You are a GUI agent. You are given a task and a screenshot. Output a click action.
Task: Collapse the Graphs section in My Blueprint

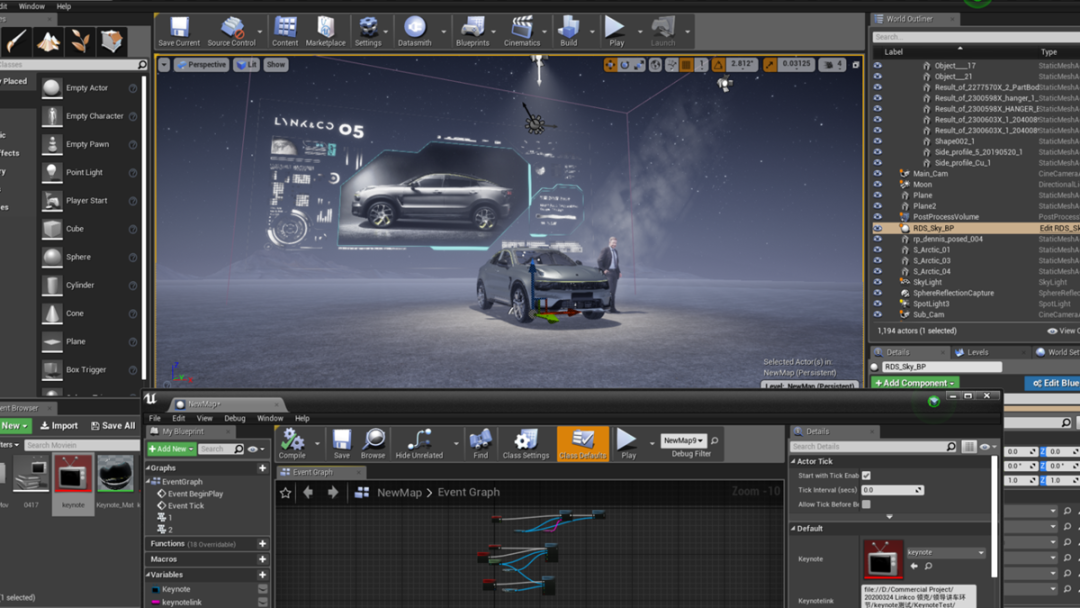pos(150,468)
